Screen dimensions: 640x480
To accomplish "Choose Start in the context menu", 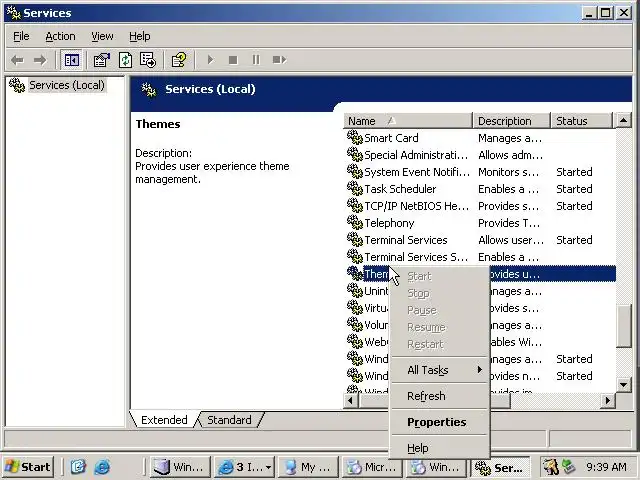I will (x=440, y=276).
